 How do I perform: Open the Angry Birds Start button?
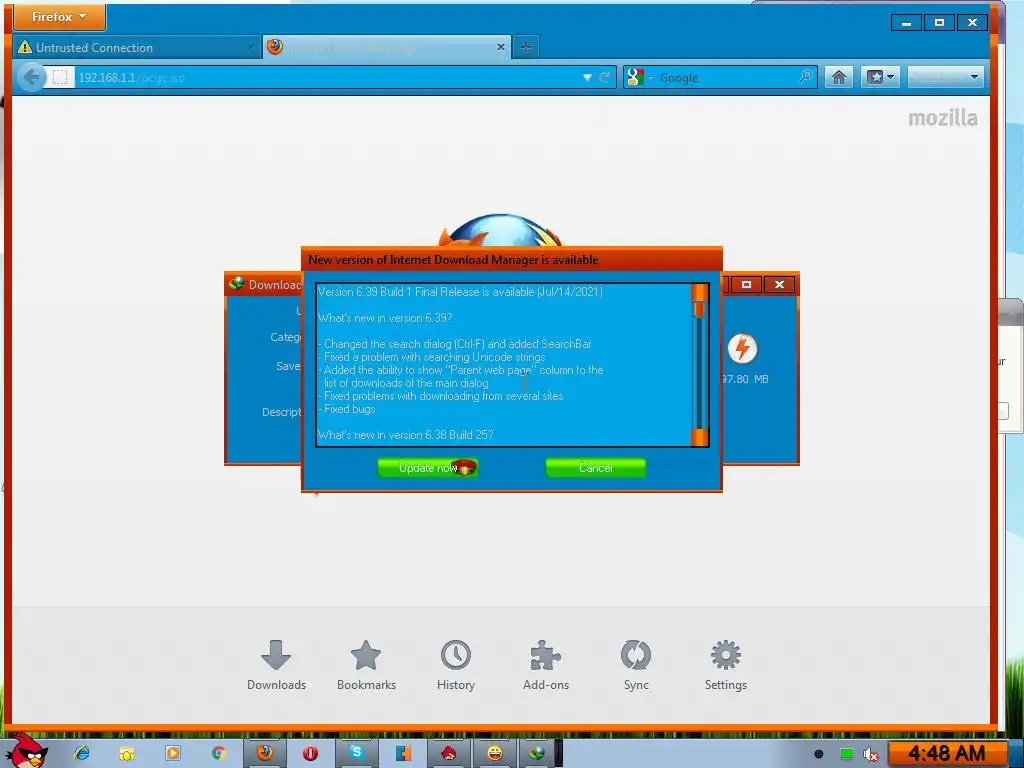(x=26, y=751)
